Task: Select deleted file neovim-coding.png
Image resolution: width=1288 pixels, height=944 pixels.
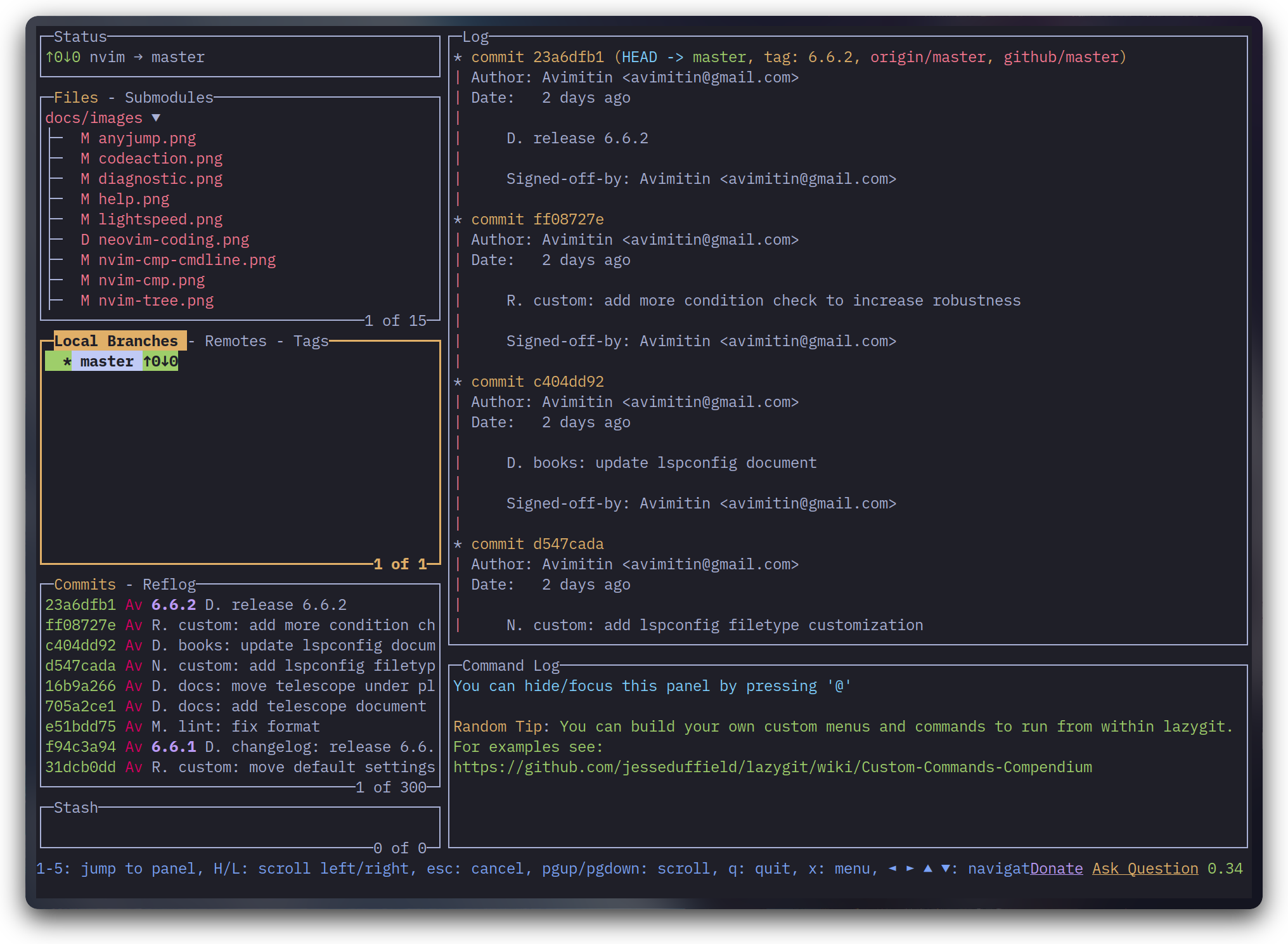Action: 173,240
